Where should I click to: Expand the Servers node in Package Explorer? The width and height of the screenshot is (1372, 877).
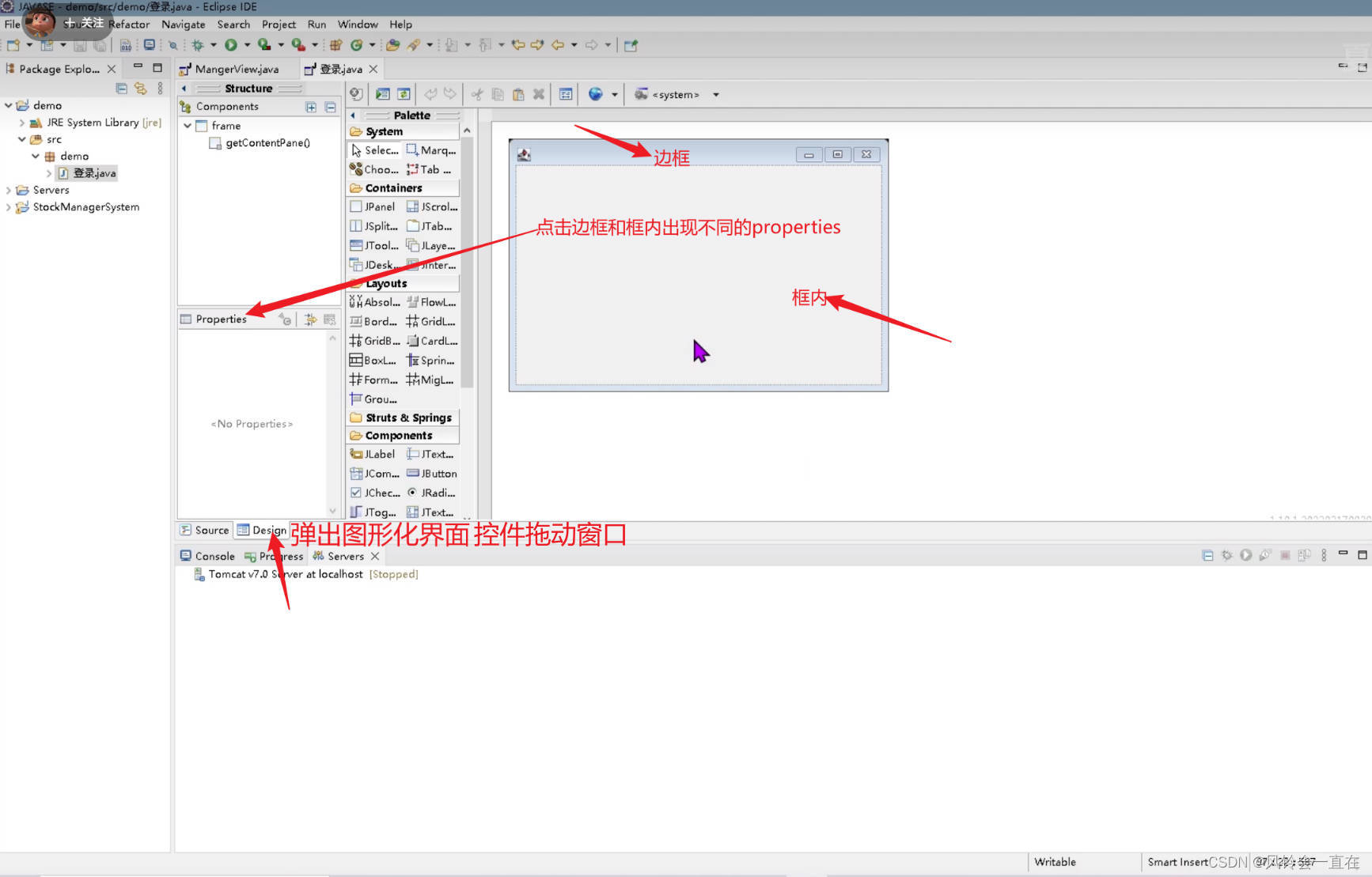8,190
